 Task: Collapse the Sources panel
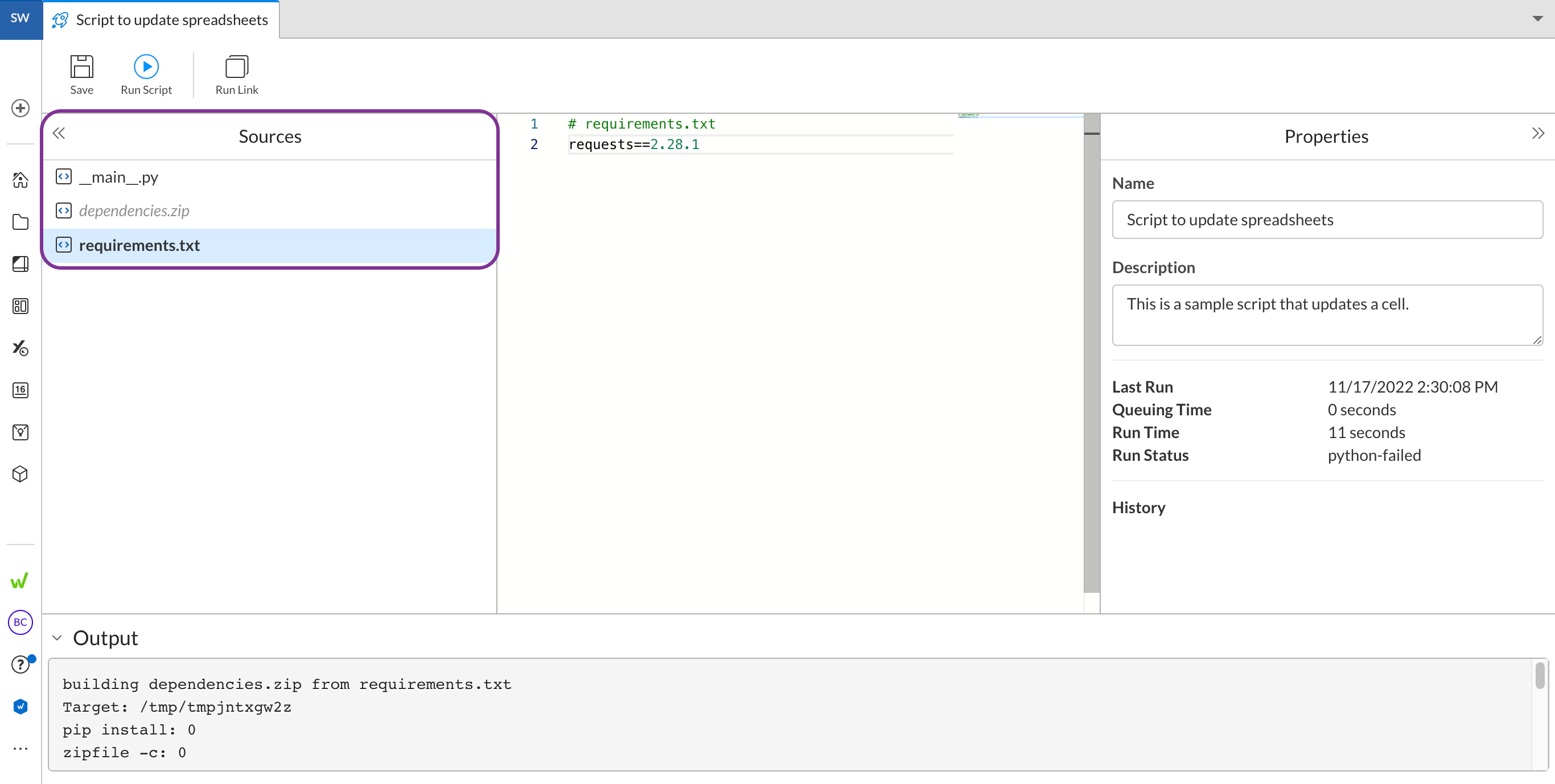point(59,133)
